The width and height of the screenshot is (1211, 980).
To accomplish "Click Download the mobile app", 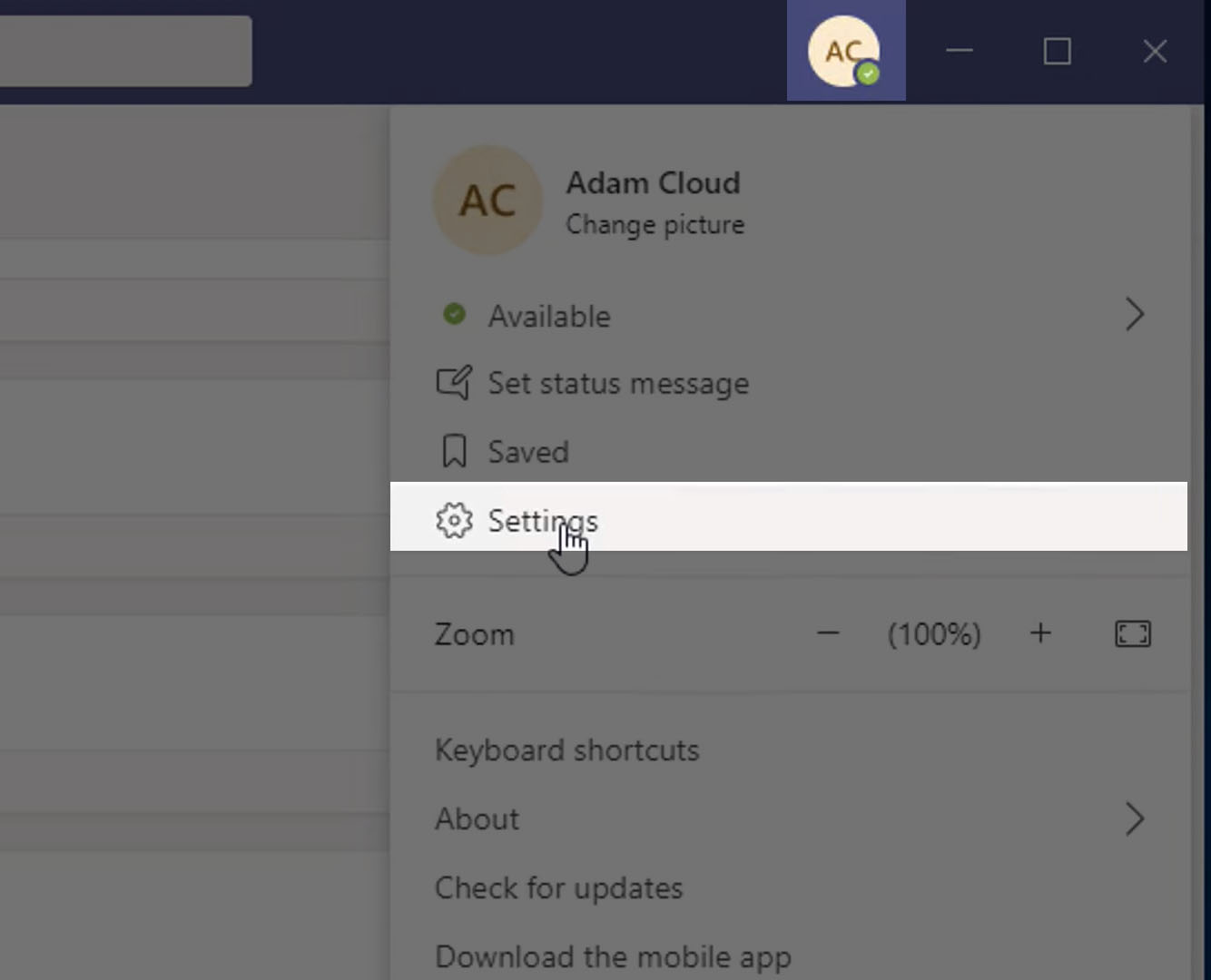I will (x=613, y=956).
